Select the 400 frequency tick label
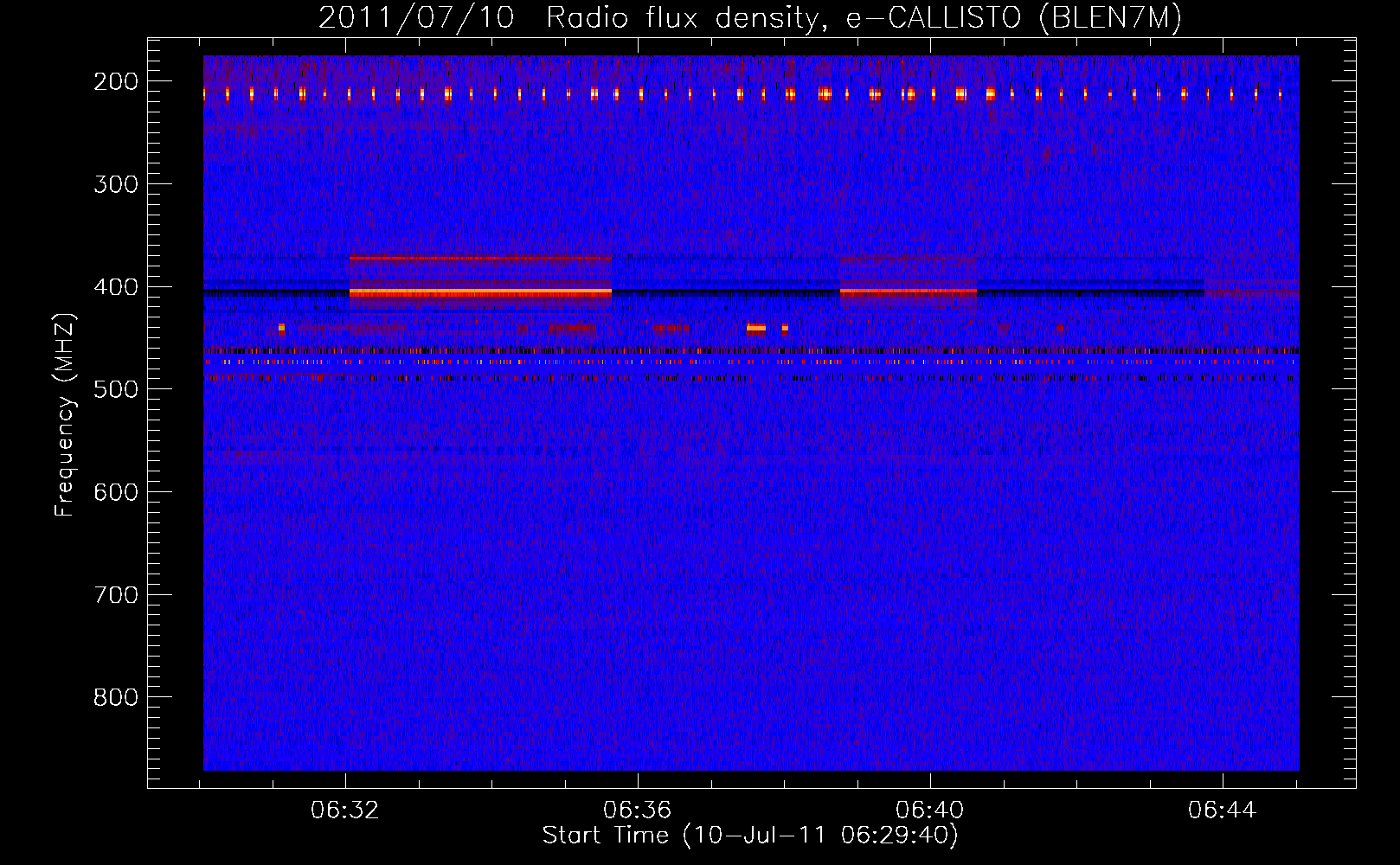 pyautogui.click(x=116, y=287)
